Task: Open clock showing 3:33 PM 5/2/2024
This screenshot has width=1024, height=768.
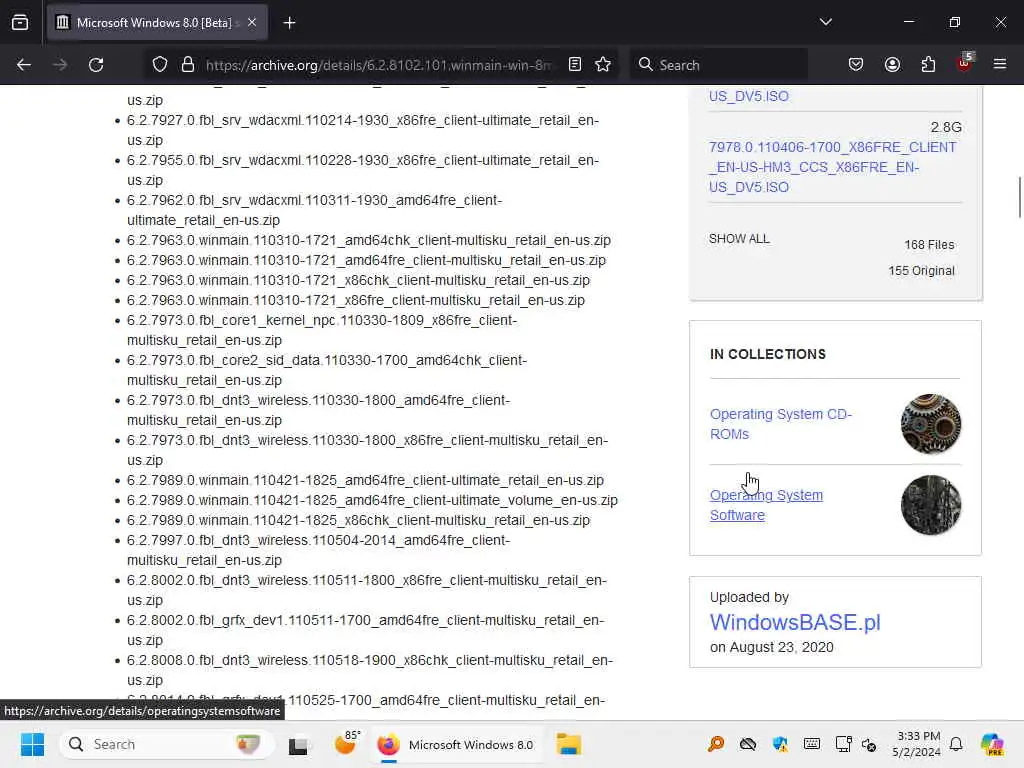Action: (916, 744)
